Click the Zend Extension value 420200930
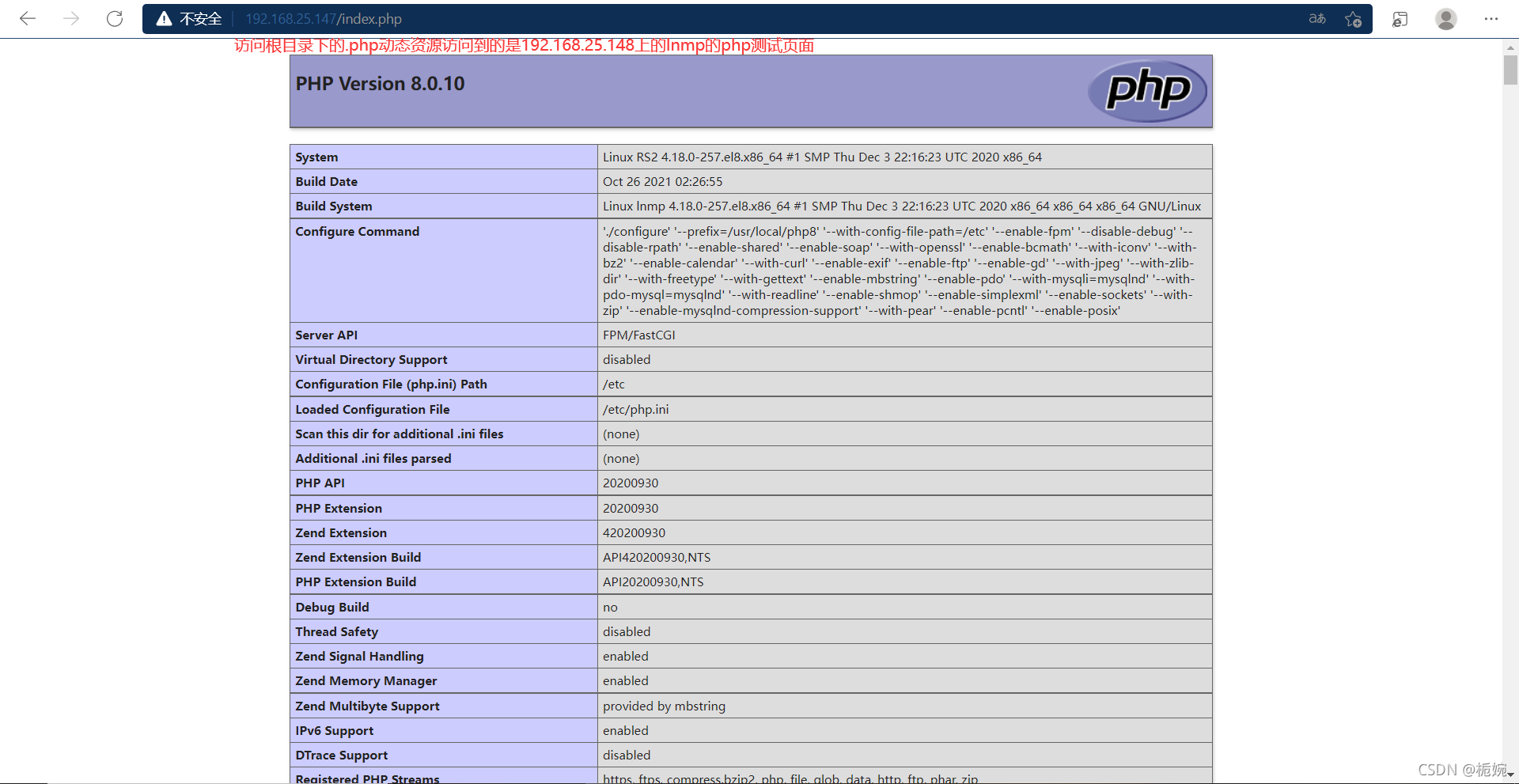Screen dimensions: 1519x784 tap(634, 533)
